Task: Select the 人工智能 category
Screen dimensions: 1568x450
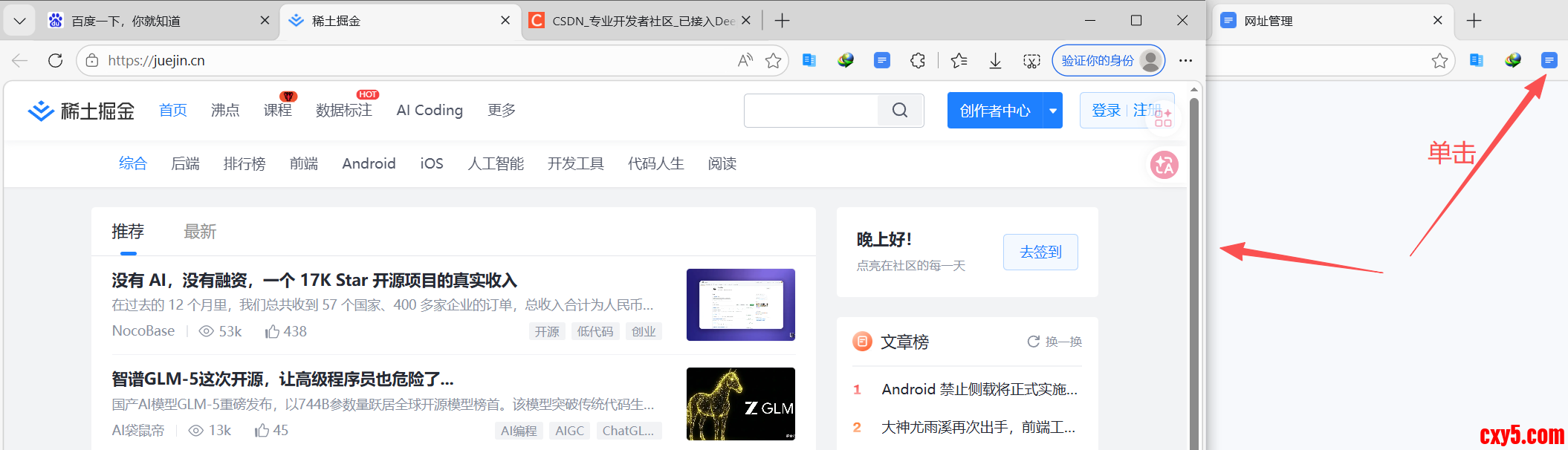Action: (x=496, y=163)
